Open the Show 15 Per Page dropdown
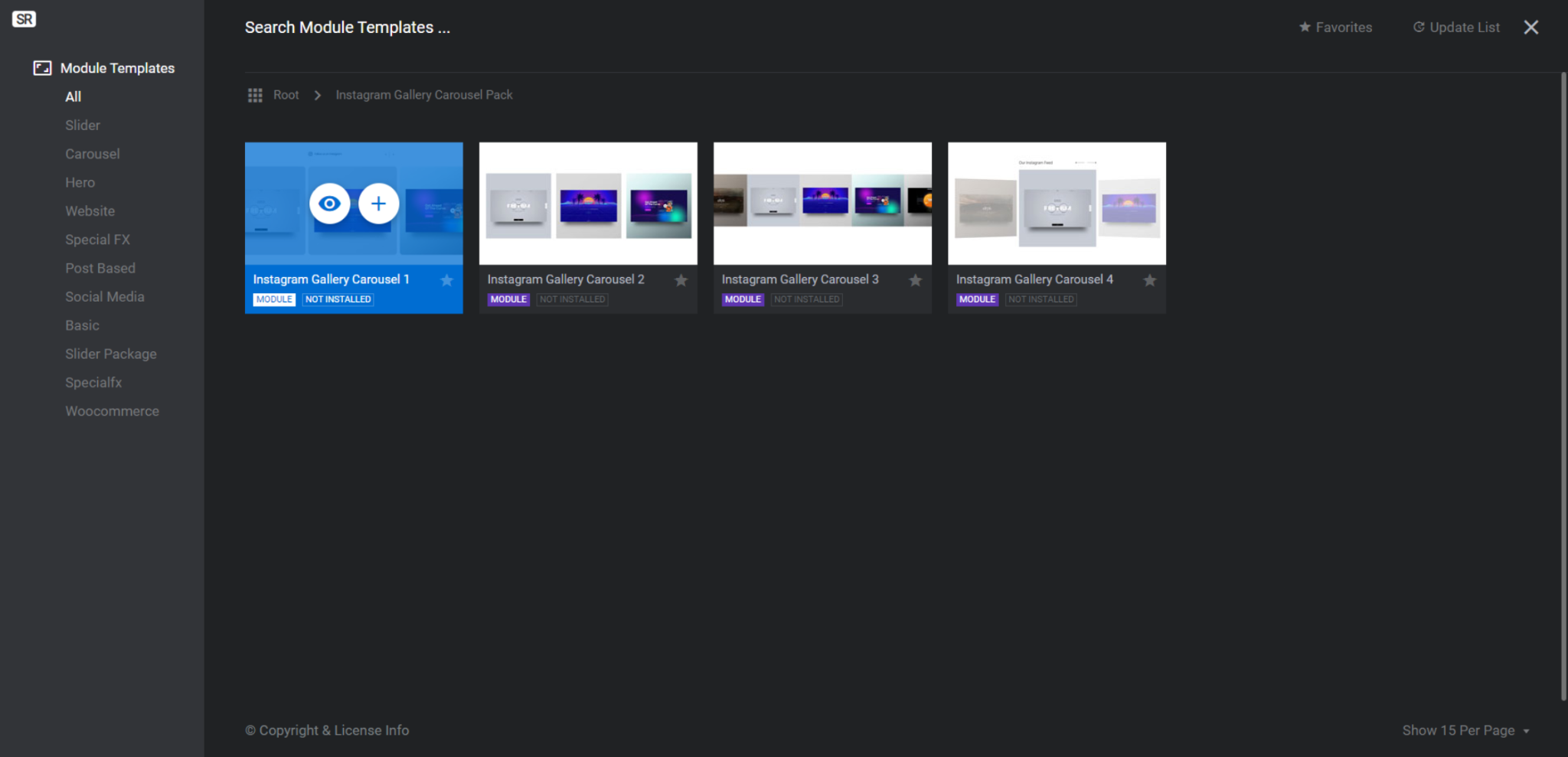The image size is (1568, 757). pyautogui.click(x=1466, y=730)
